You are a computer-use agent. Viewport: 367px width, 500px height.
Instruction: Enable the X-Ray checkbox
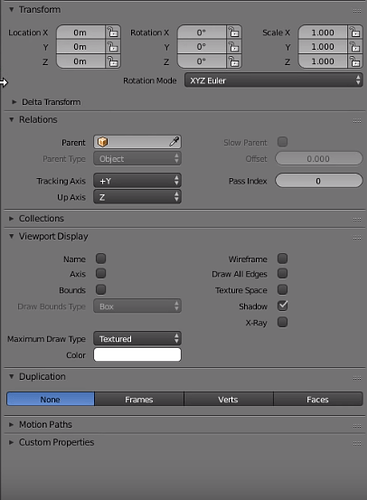[x=282, y=322]
